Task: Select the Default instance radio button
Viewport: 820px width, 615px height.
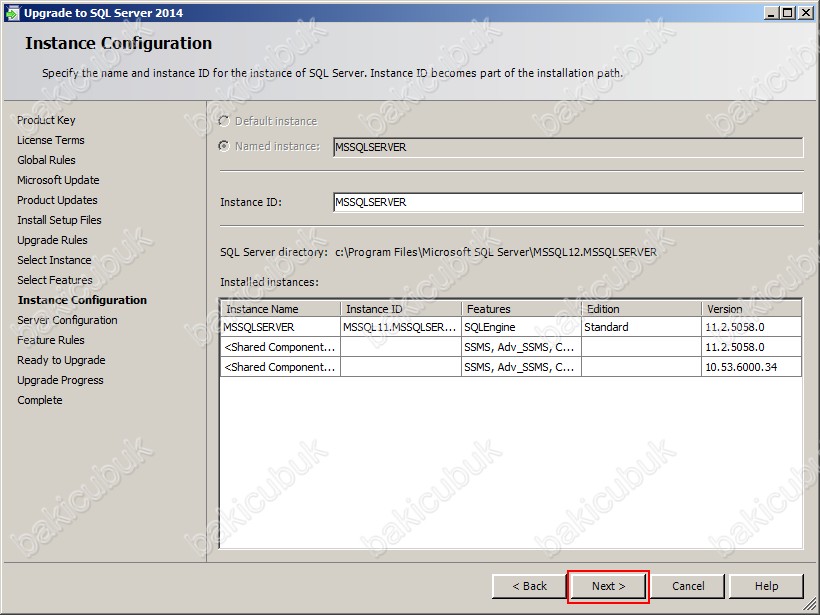Action: coord(224,121)
